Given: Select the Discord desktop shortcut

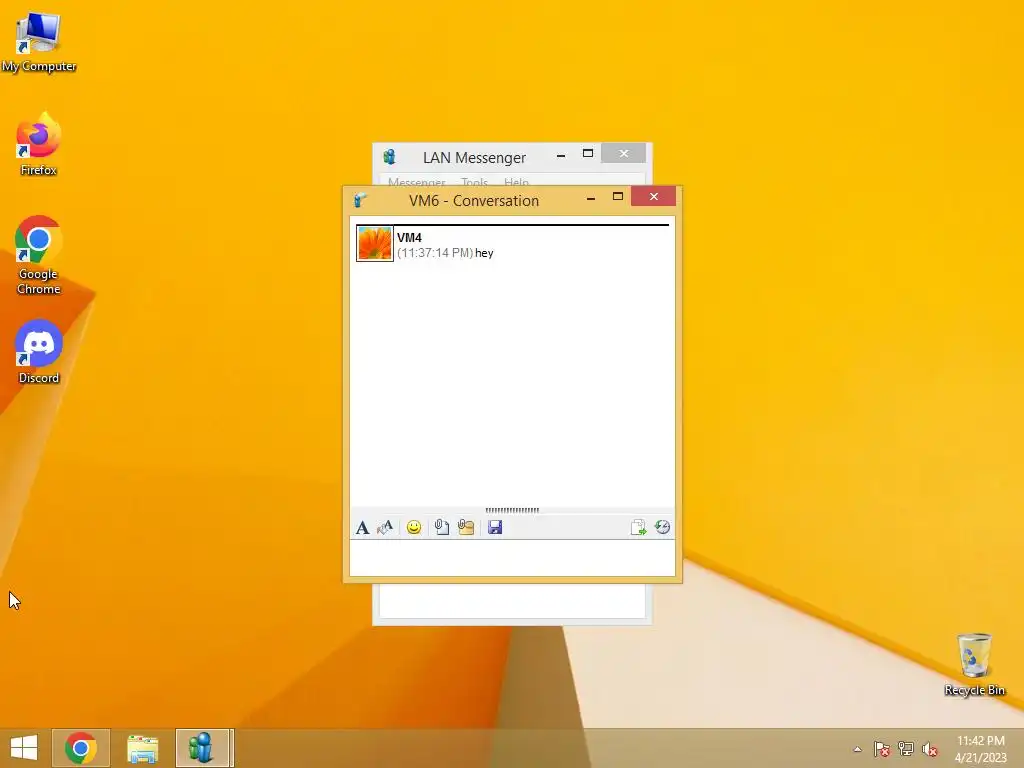Looking at the screenshot, I should click(x=39, y=352).
